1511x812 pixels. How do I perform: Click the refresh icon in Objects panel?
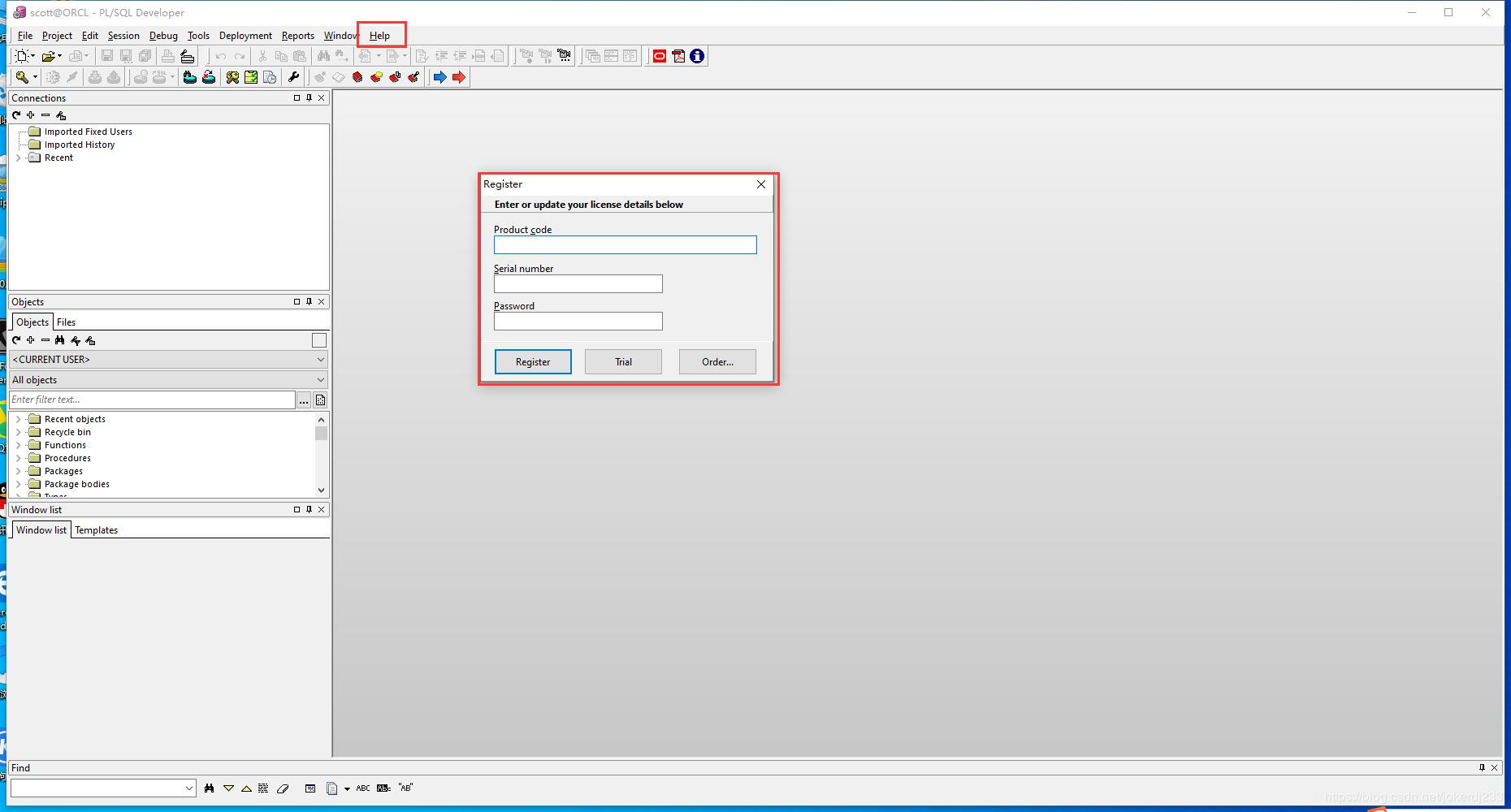(16, 340)
